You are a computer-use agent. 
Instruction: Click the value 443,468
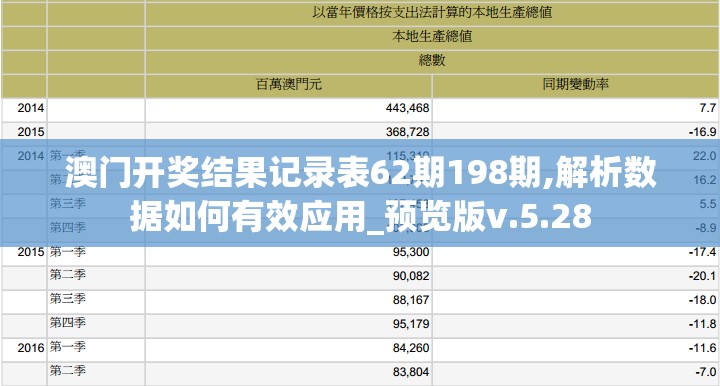click(x=407, y=108)
